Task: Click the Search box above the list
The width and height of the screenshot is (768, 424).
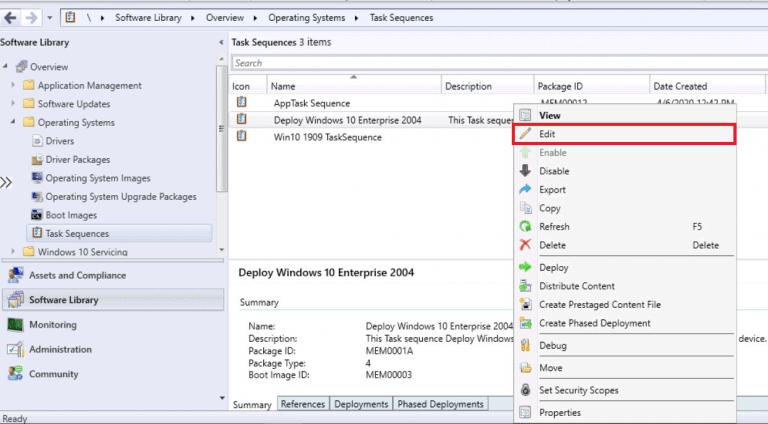Action: click(380, 63)
